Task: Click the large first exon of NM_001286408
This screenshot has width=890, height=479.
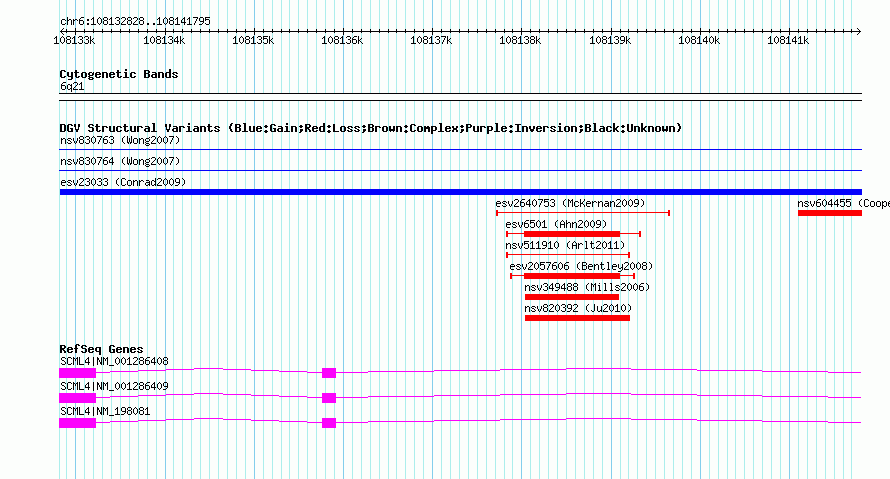Action: tap(78, 373)
